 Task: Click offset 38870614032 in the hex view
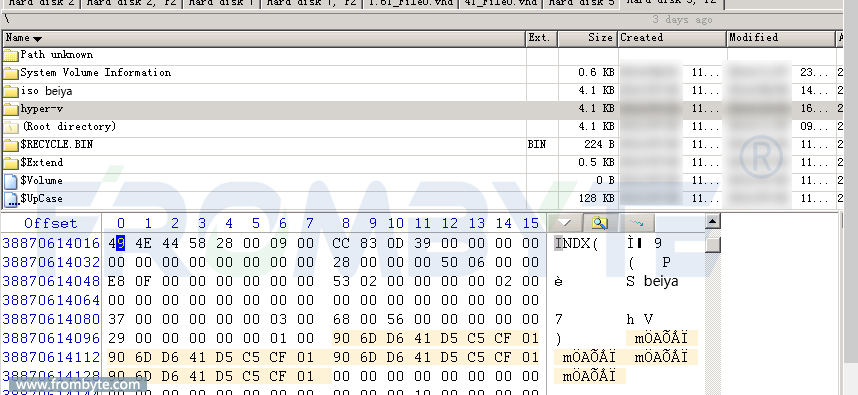point(51,262)
